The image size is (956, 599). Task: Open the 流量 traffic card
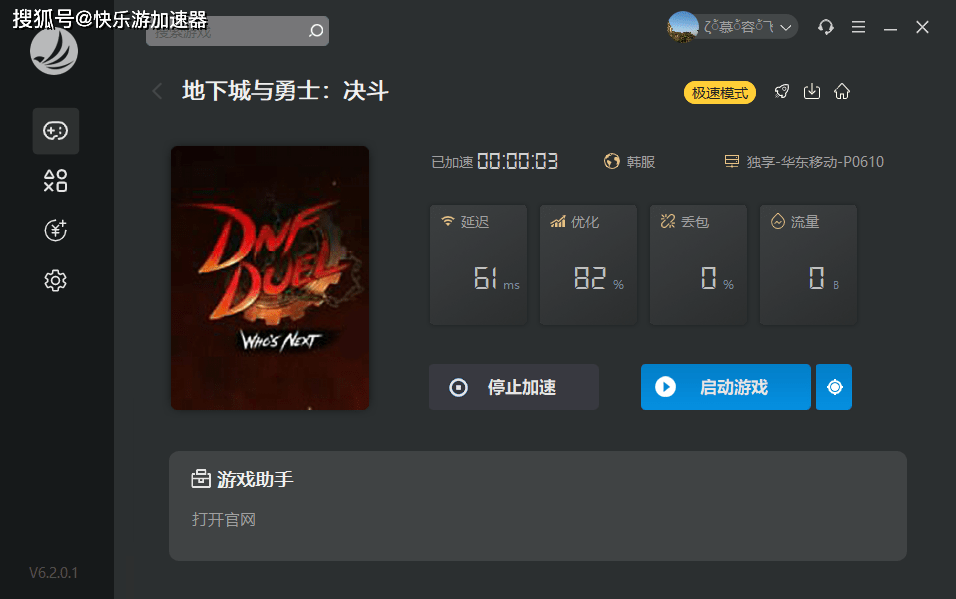[x=808, y=265]
